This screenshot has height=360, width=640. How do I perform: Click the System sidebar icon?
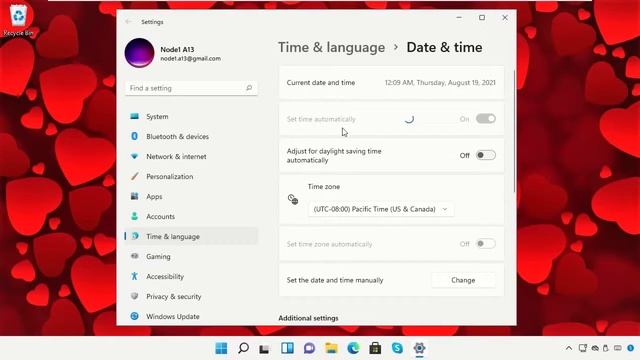click(134, 116)
